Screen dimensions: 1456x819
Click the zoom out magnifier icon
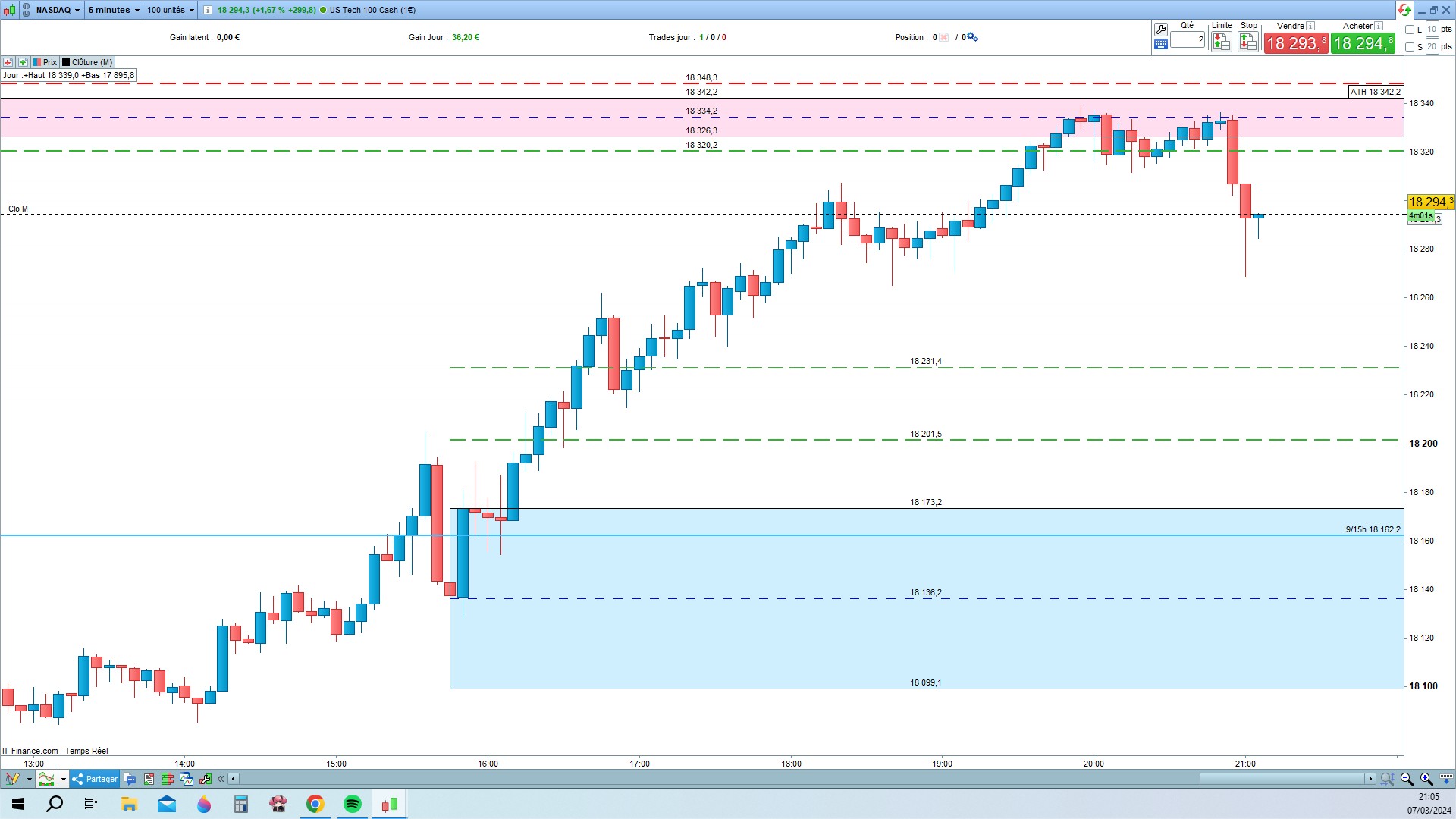click(x=1407, y=779)
